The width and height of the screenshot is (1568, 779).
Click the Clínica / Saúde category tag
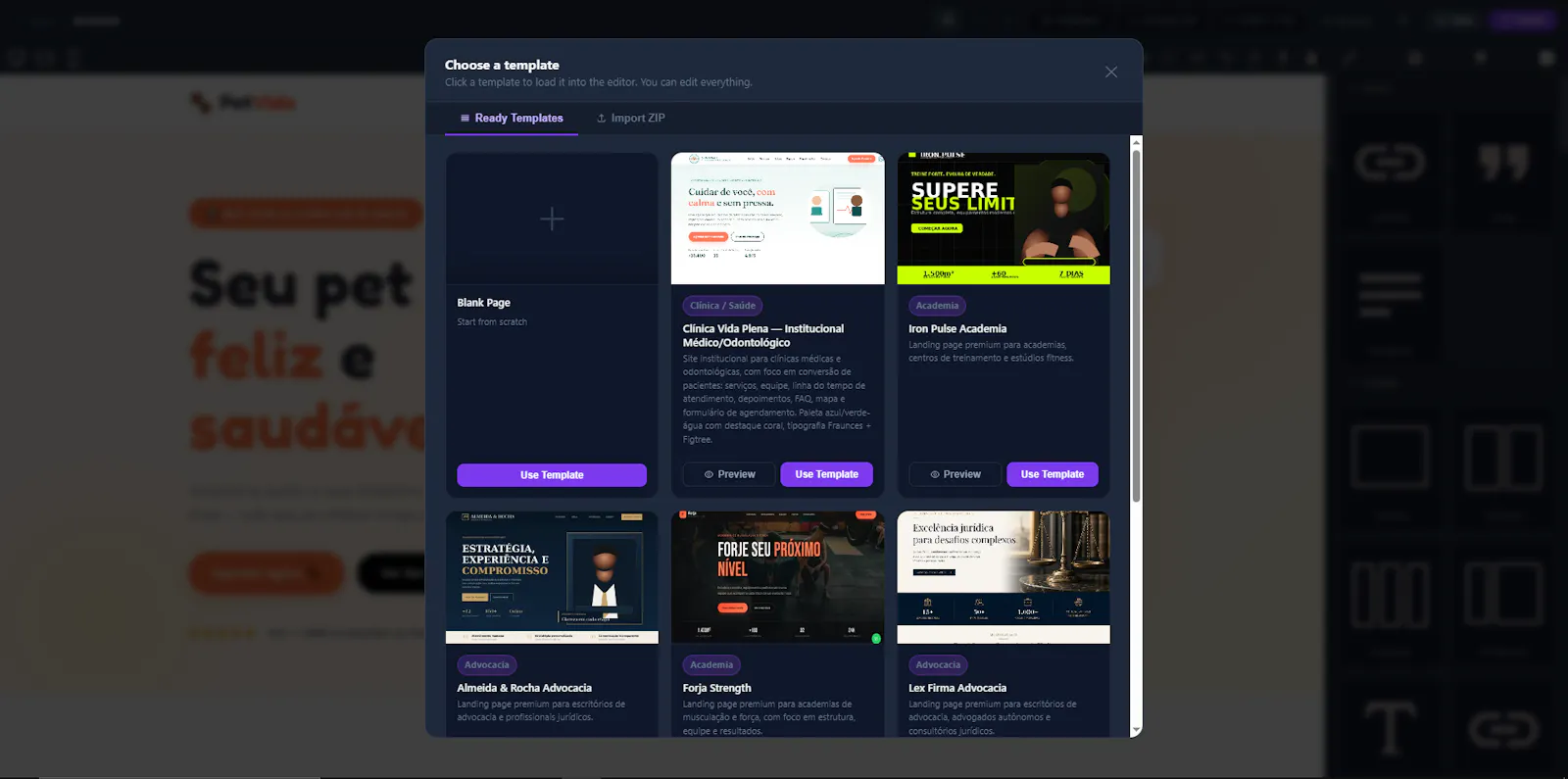click(x=722, y=306)
